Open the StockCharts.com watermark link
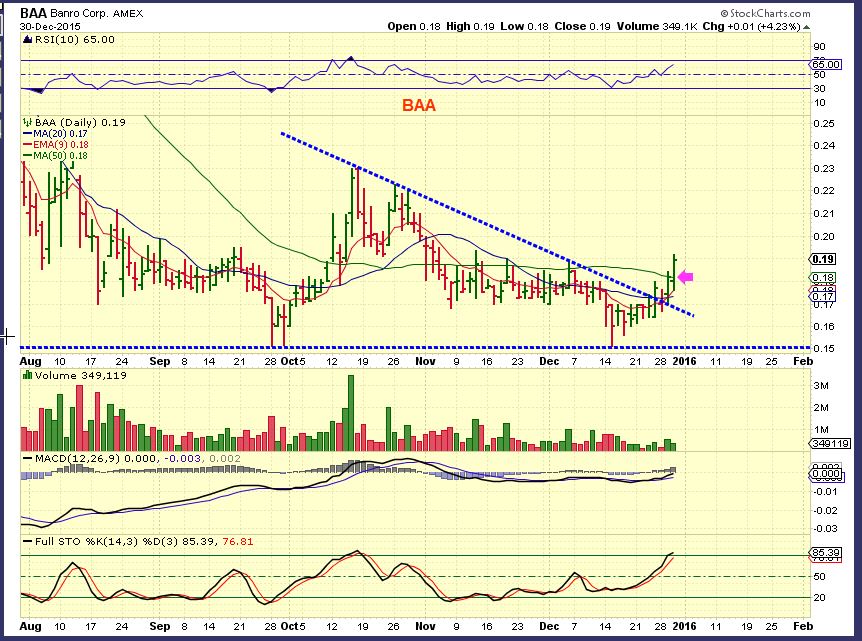 [x=765, y=13]
